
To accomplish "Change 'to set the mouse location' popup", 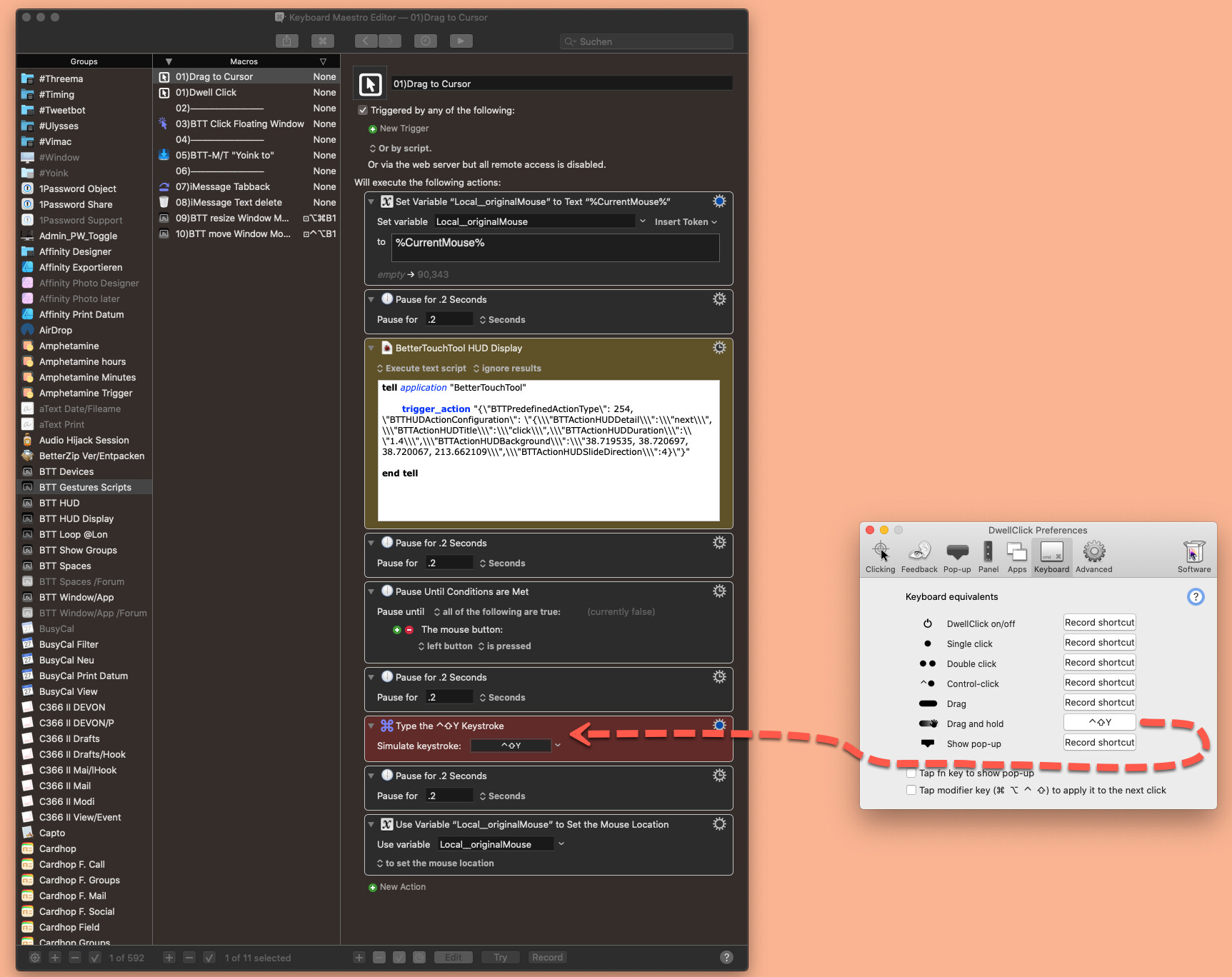I will 436,863.
